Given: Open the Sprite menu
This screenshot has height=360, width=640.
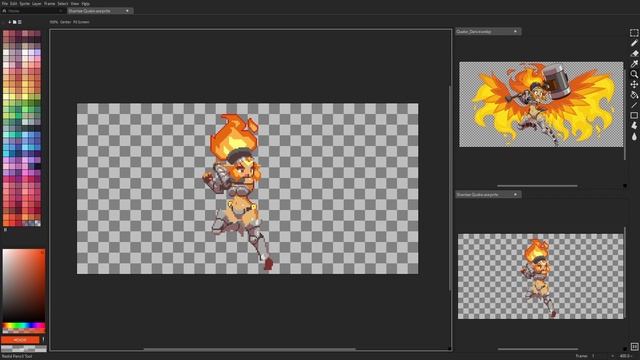Looking at the screenshot, I should 25,4.
